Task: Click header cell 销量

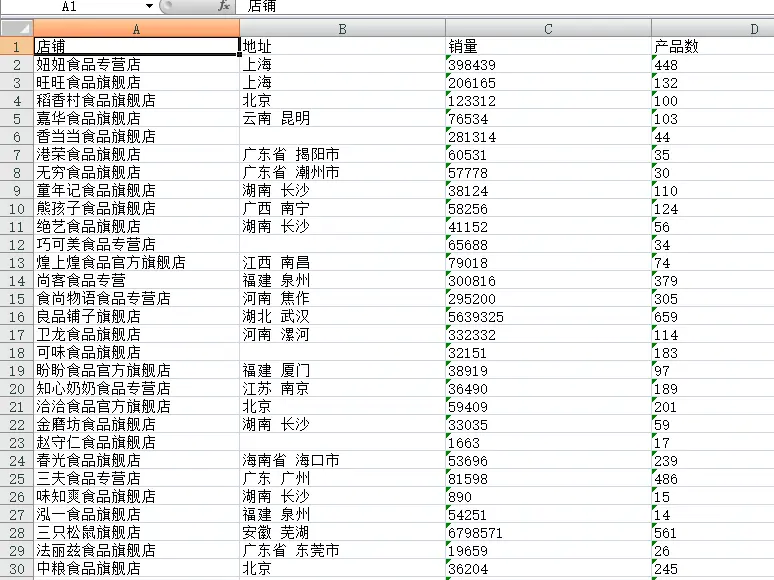Action: click(x=548, y=46)
